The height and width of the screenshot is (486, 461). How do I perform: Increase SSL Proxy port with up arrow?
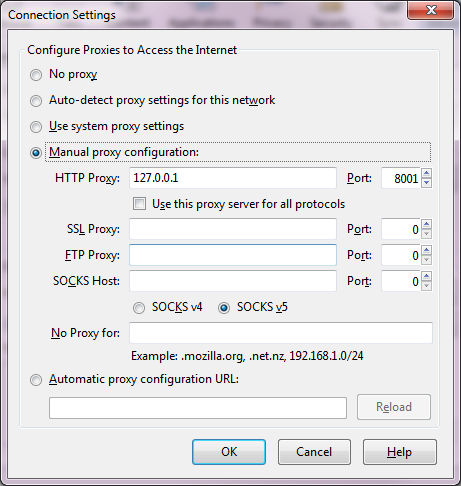[426, 224]
